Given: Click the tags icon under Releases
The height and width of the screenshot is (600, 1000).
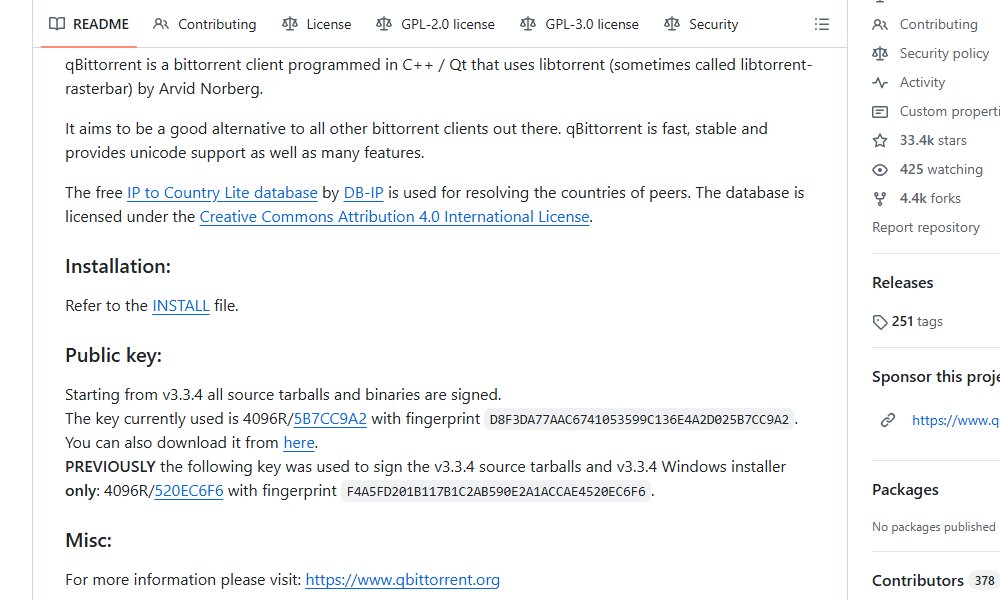Looking at the screenshot, I should 880,322.
